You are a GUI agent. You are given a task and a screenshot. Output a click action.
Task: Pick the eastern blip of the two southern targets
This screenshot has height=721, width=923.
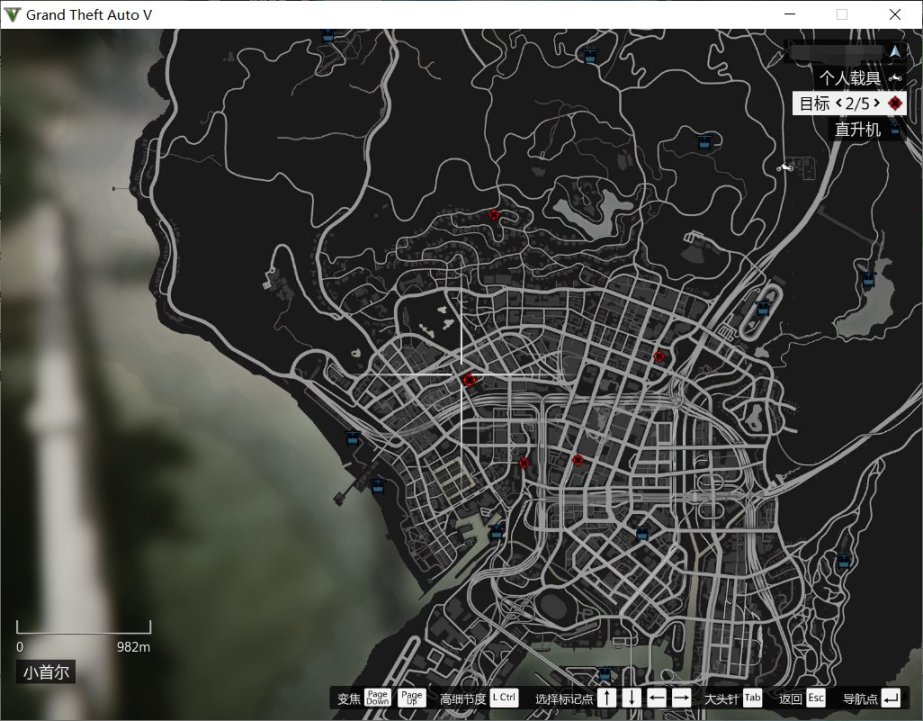(x=577, y=460)
